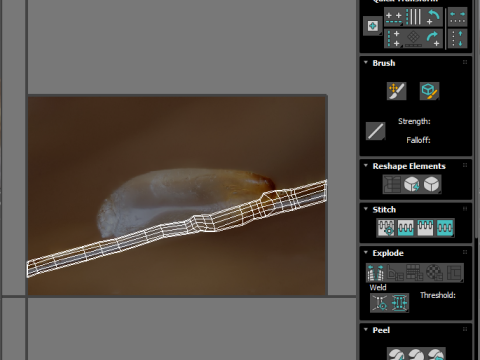This screenshot has width=480, height=360.
Task: Click Align Horizontally to Pivot icon
Action: (394, 18)
